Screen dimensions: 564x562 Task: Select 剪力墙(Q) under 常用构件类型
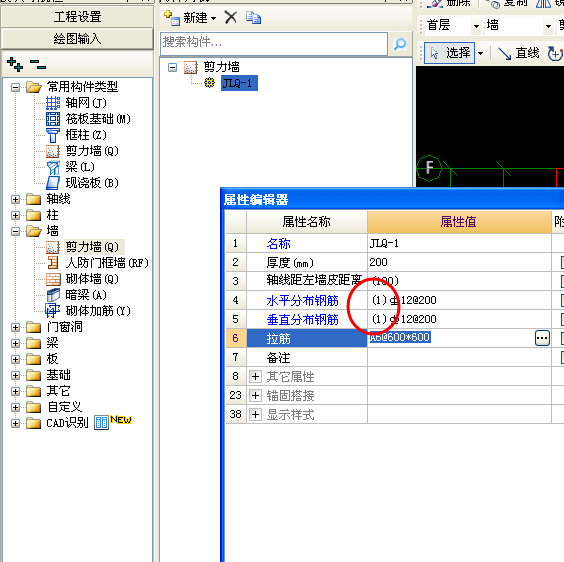pos(92,151)
